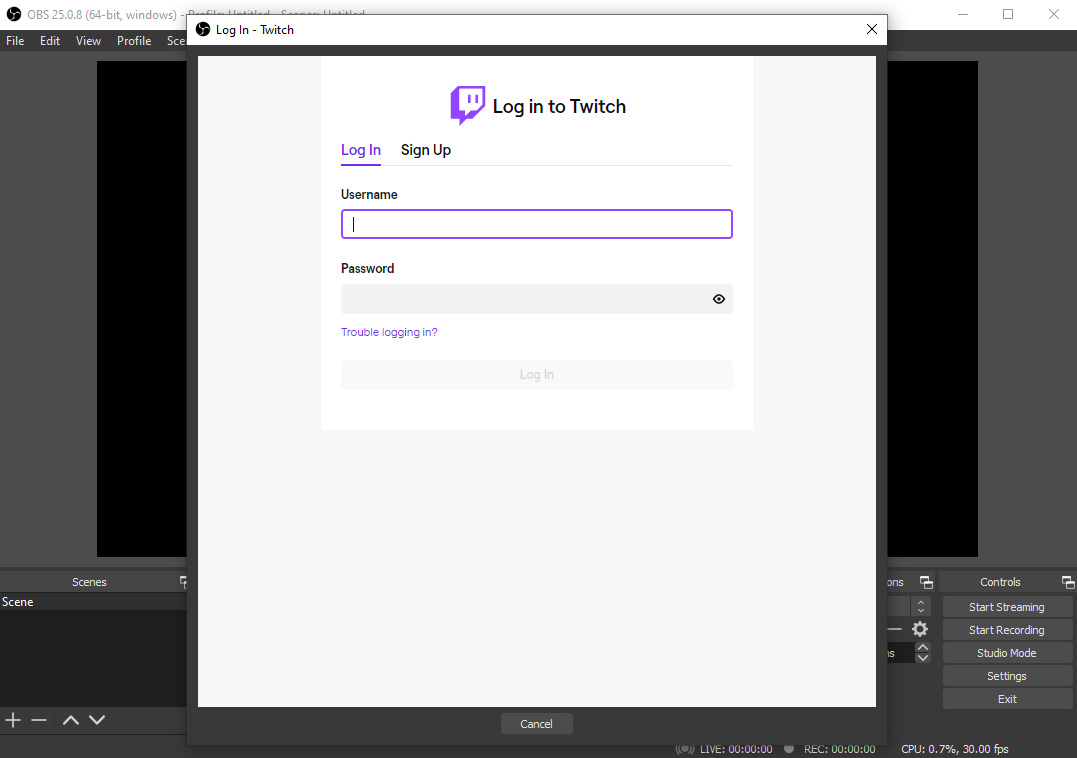The image size is (1077, 758).
Task: Click the Start Recording button
Action: click(1006, 630)
